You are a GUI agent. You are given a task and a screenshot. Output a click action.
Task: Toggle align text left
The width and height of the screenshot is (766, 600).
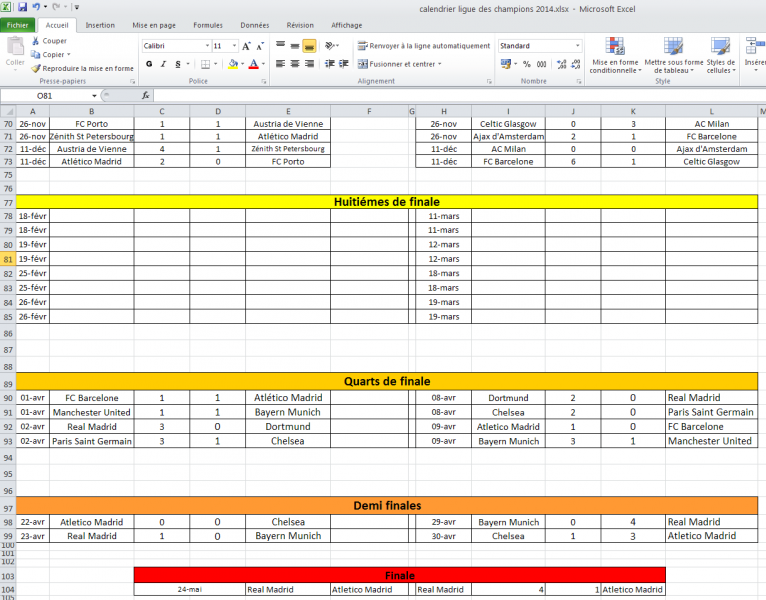[280, 64]
